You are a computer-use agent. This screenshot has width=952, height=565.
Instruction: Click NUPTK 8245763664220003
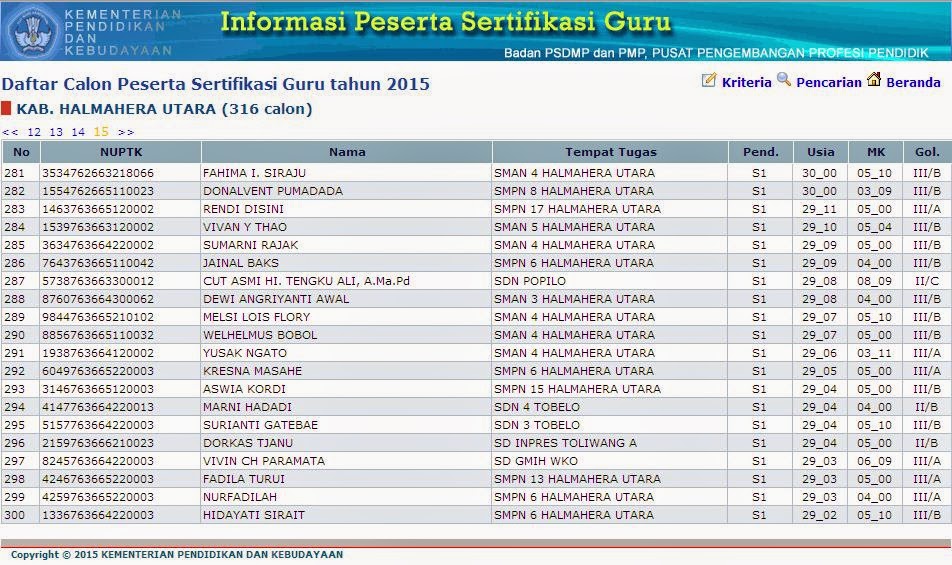click(98, 461)
